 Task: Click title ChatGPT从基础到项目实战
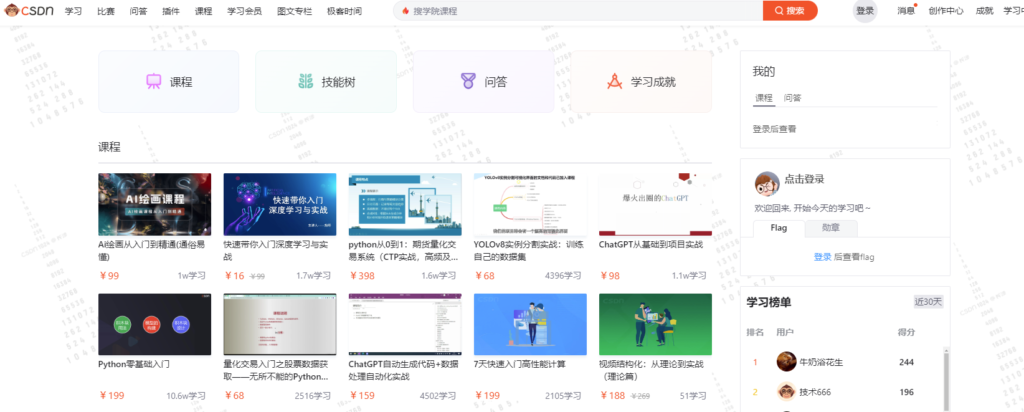click(x=650, y=244)
